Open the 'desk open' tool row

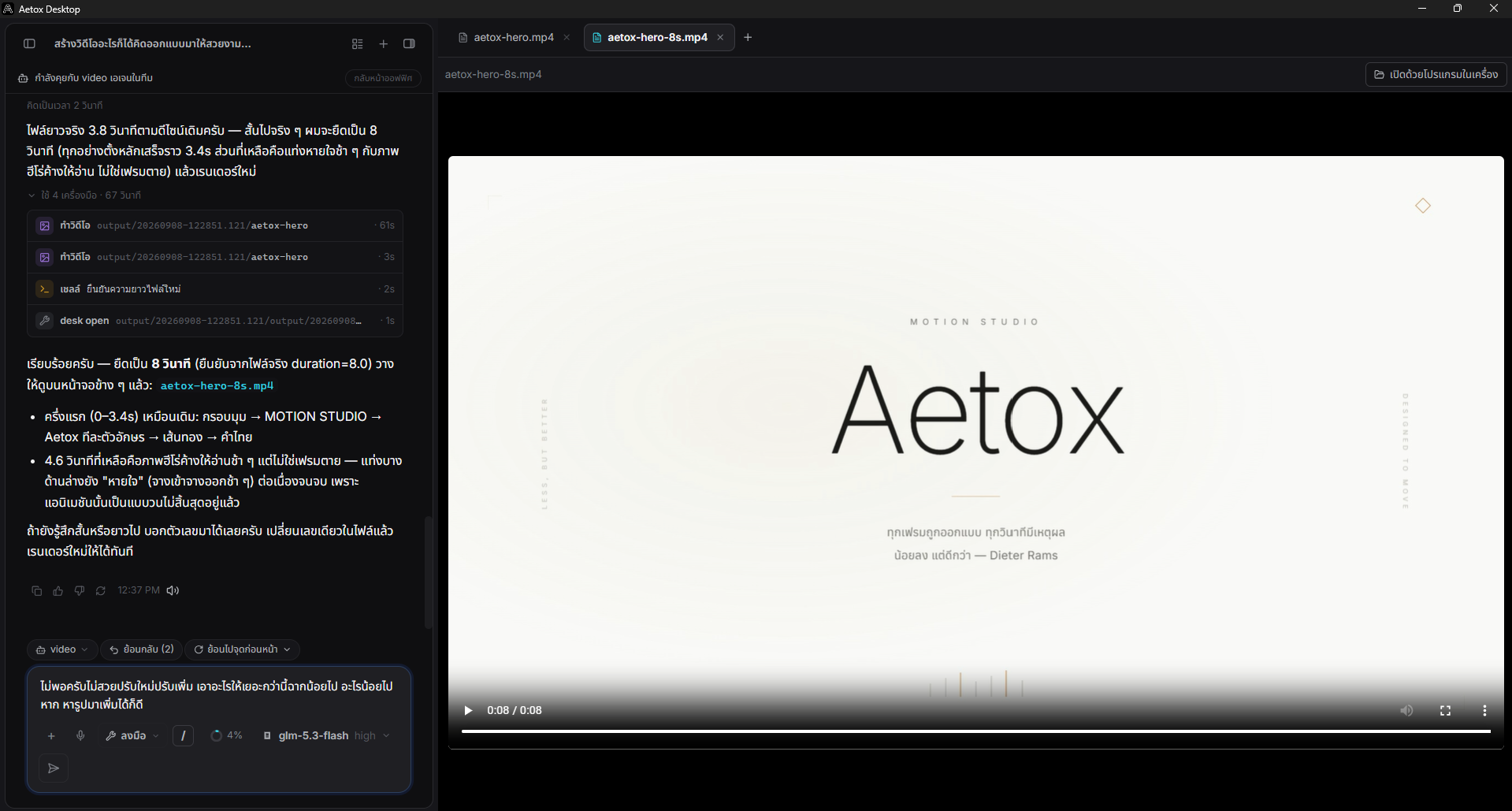point(215,321)
